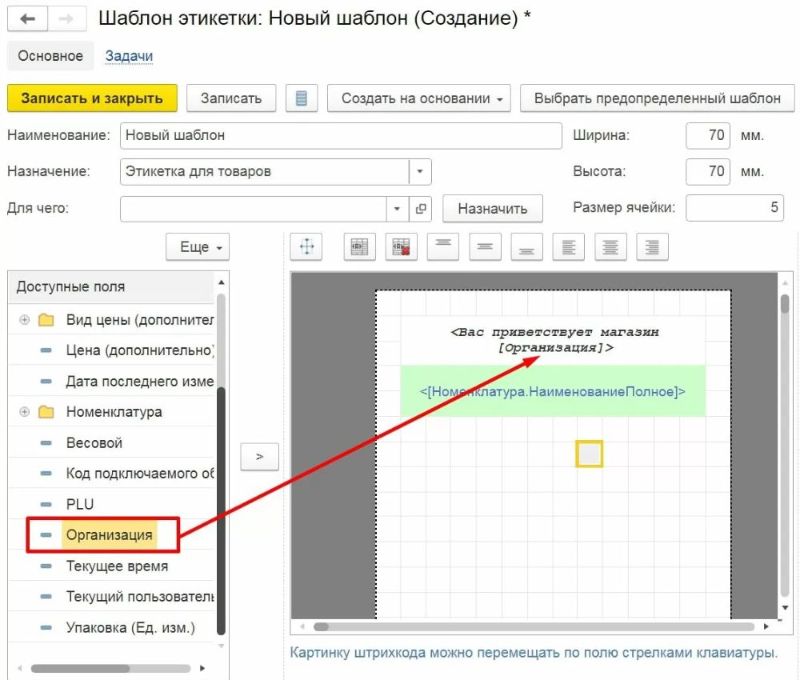Viewport: 800px width, 680px height.
Task: Click the split cells icon with red mark
Action: tap(401, 247)
